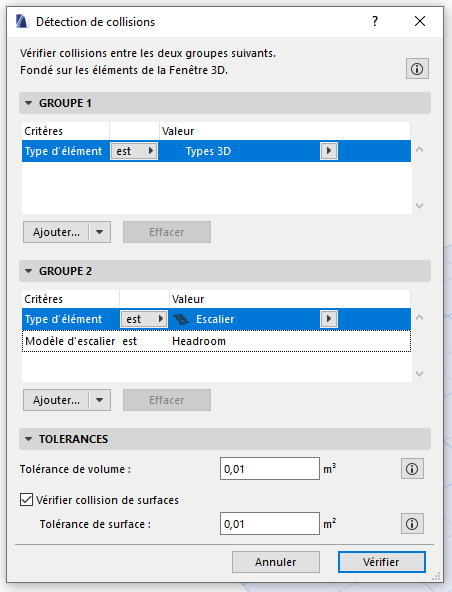The height and width of the screenshot is (592, 452).
Task: Open the 'est' operator dropdown in Groupe 2
Action: coord(144,319)
